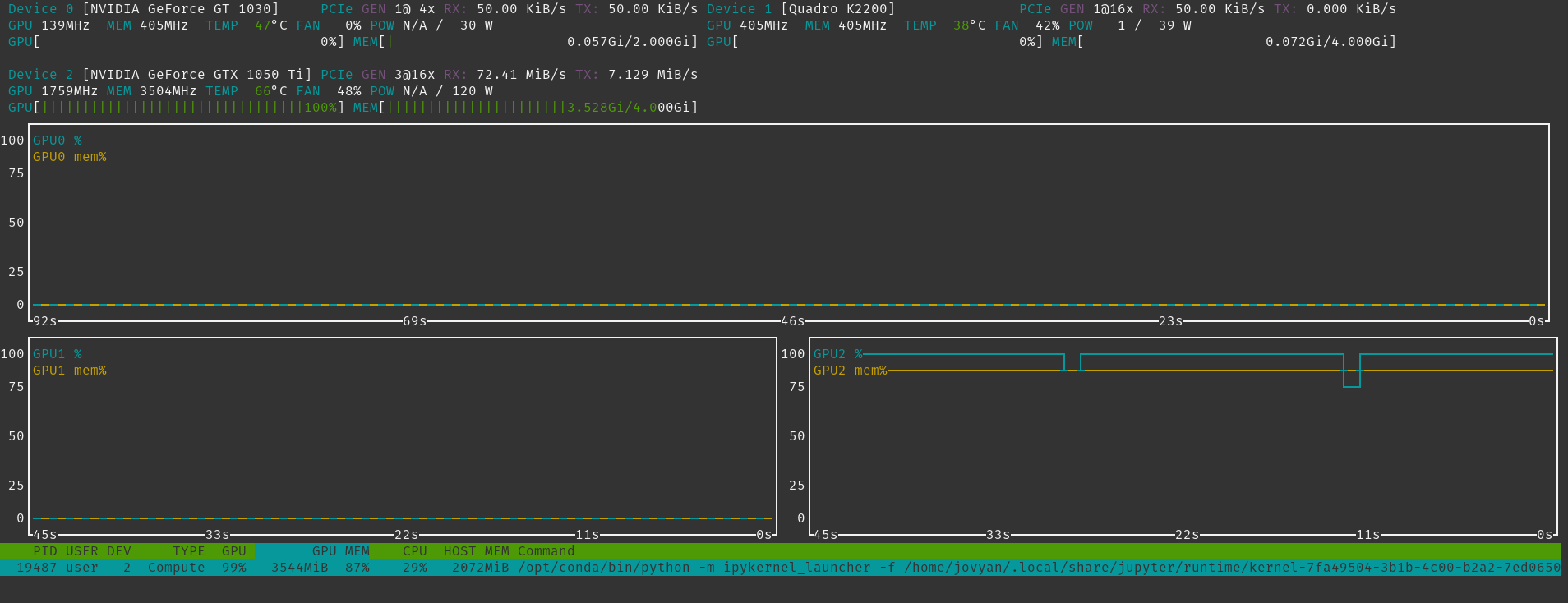Click the 11s time marker on GPU2 chart
The image size is (1568, 603).
[1368, 535]
